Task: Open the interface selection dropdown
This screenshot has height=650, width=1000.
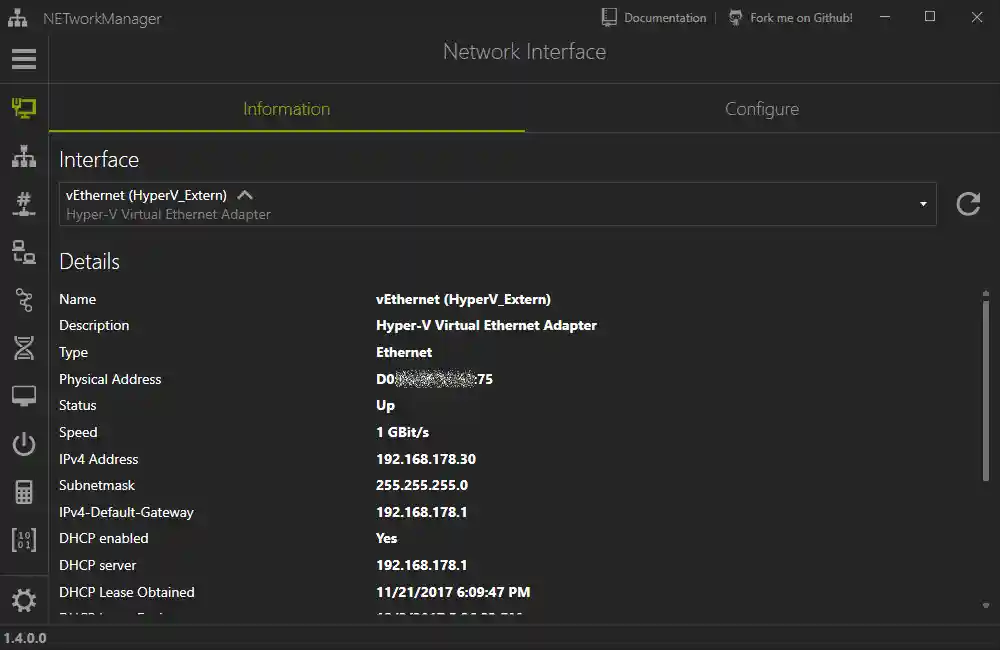Action: click(922, 203)
